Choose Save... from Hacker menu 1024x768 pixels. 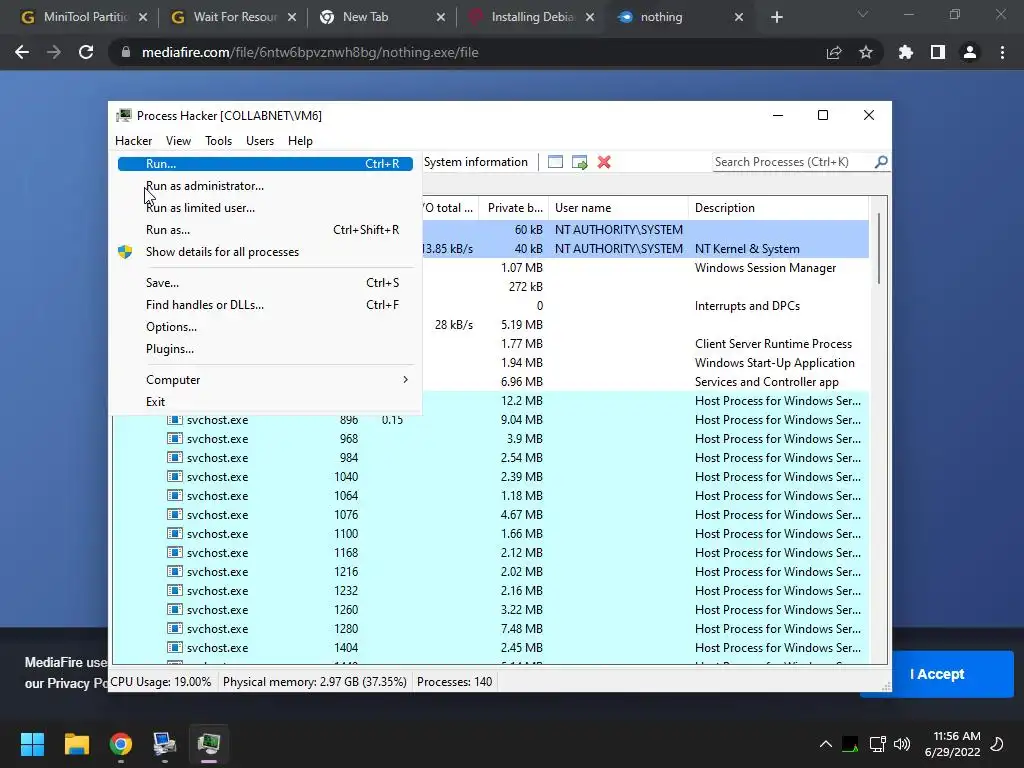coord(265,283)
